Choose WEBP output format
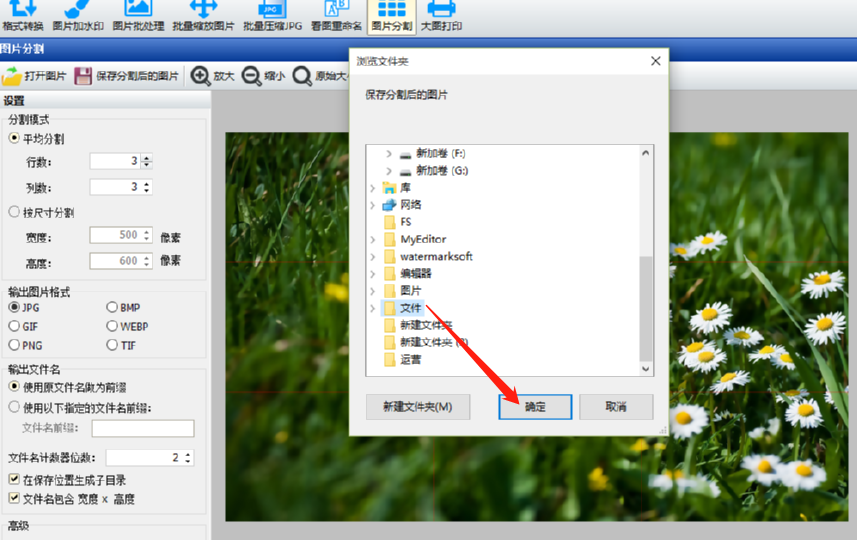The image size is (857, 540). click(x=112, y=326)
